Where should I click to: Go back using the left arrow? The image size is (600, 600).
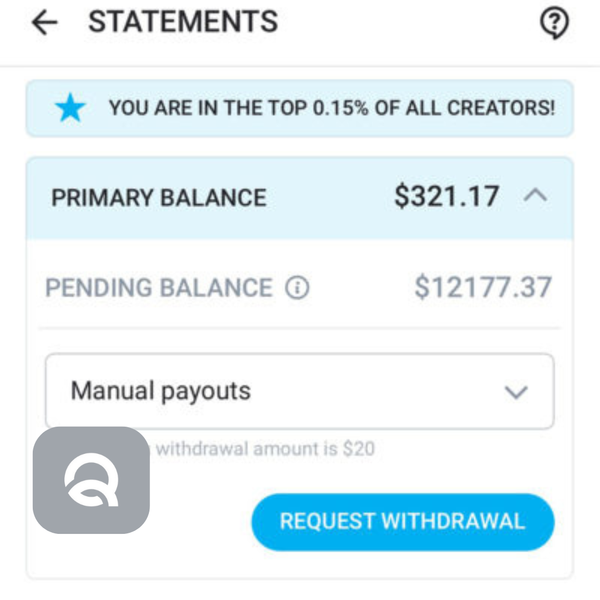coord(44,23)
